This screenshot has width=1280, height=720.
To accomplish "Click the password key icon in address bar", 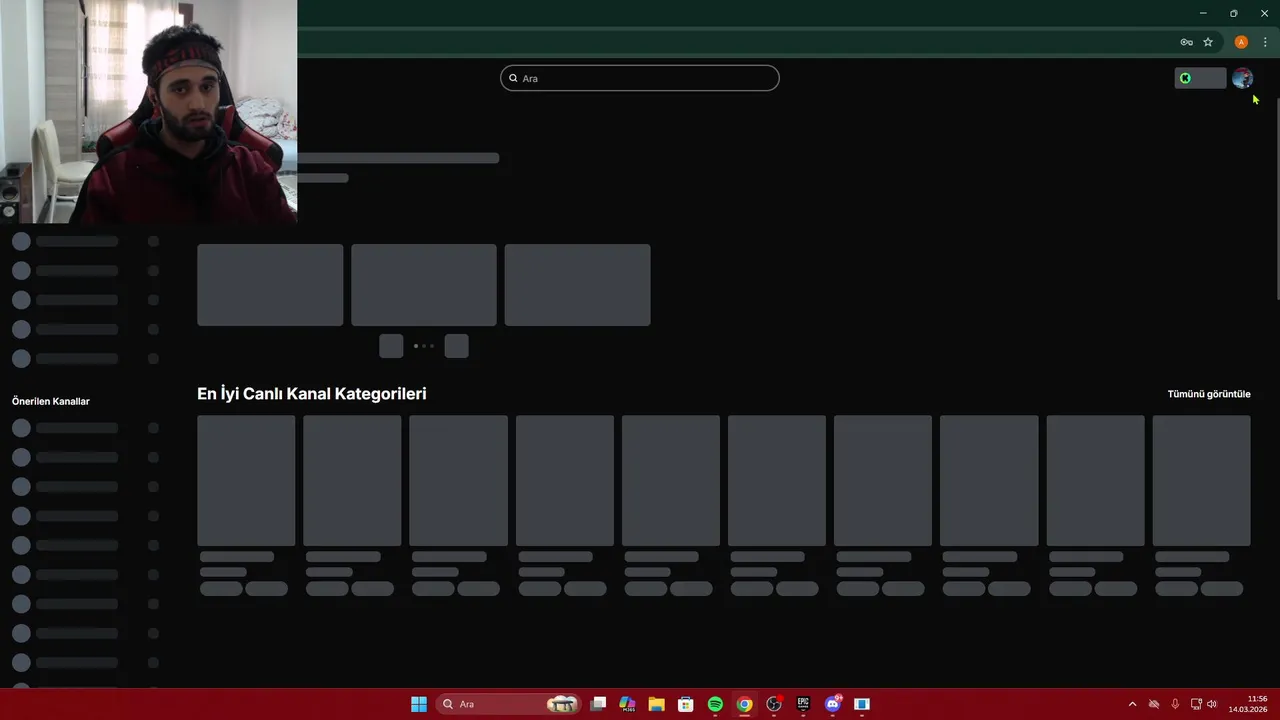I will point(1186,42).
